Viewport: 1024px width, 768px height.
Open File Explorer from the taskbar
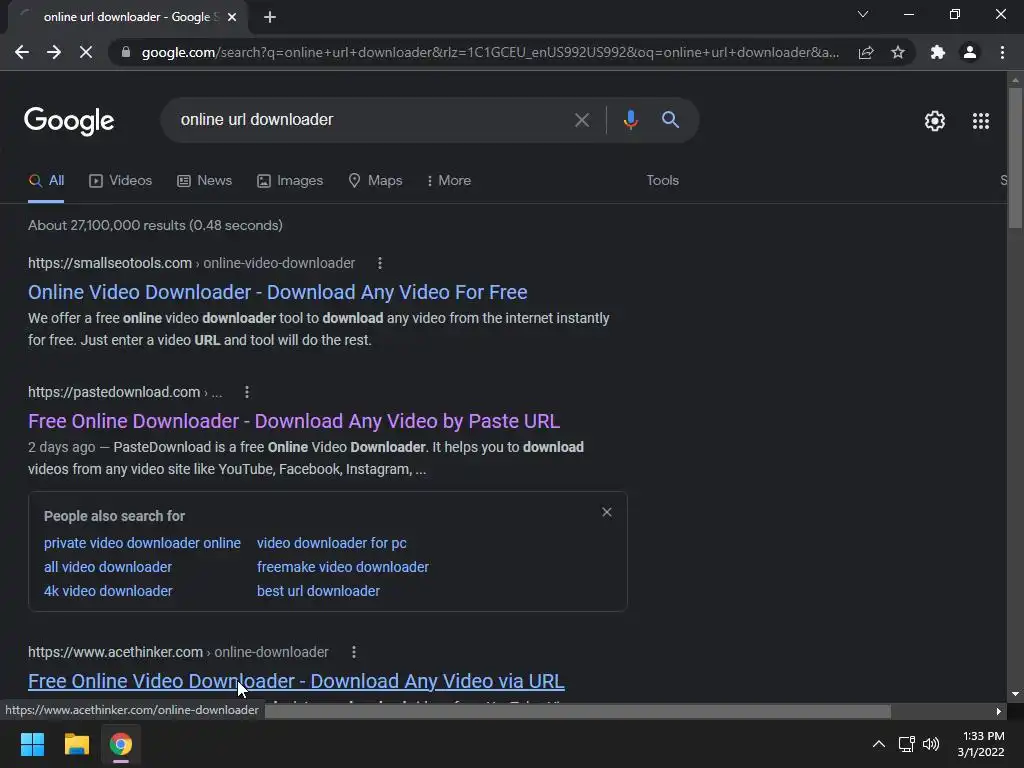[76, 744]
